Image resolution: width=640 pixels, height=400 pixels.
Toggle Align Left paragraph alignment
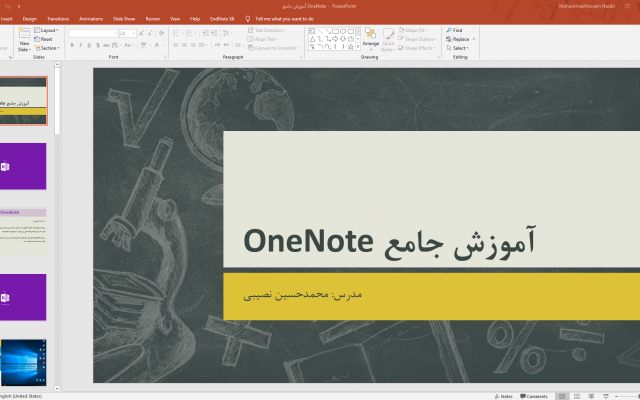pos(176,45)
